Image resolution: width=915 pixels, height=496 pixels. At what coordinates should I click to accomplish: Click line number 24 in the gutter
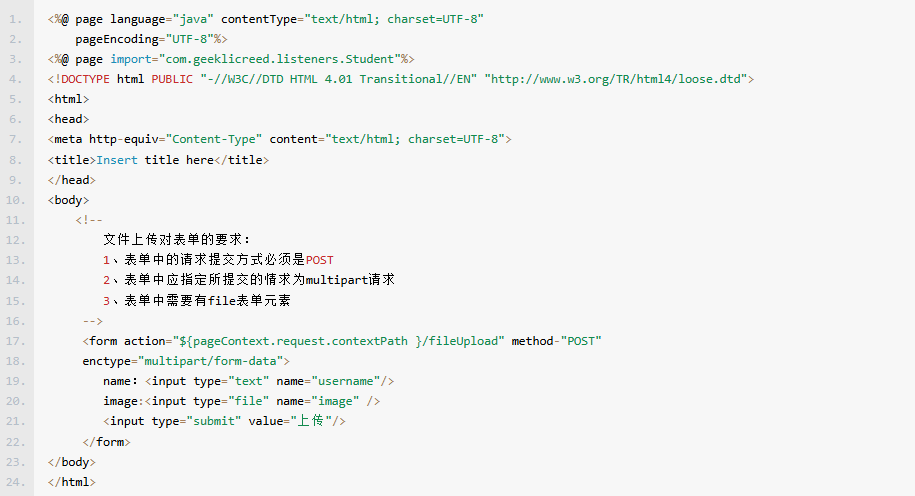[x=14, y=481]
